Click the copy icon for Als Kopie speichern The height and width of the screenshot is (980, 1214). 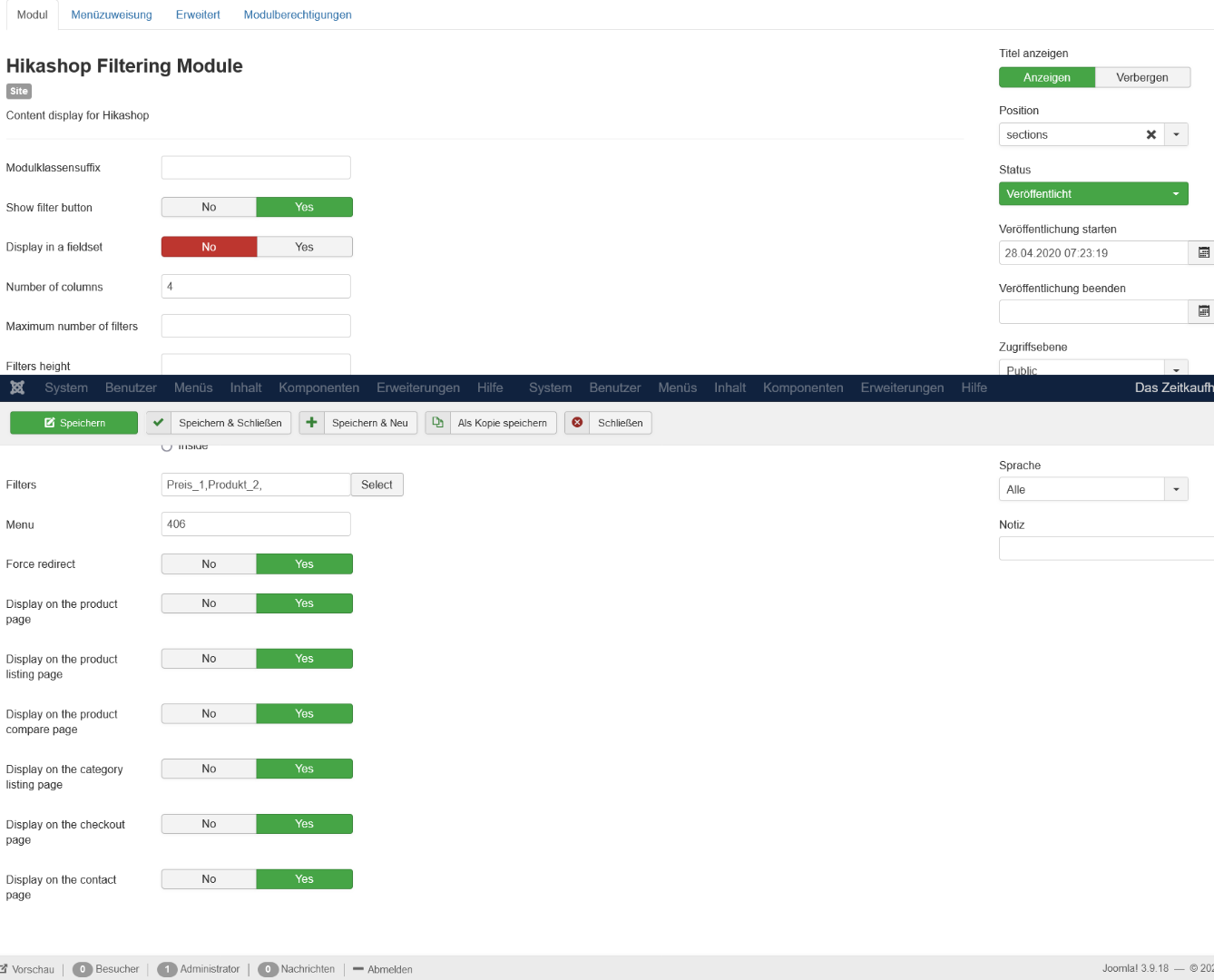click(x=437, y=423)
